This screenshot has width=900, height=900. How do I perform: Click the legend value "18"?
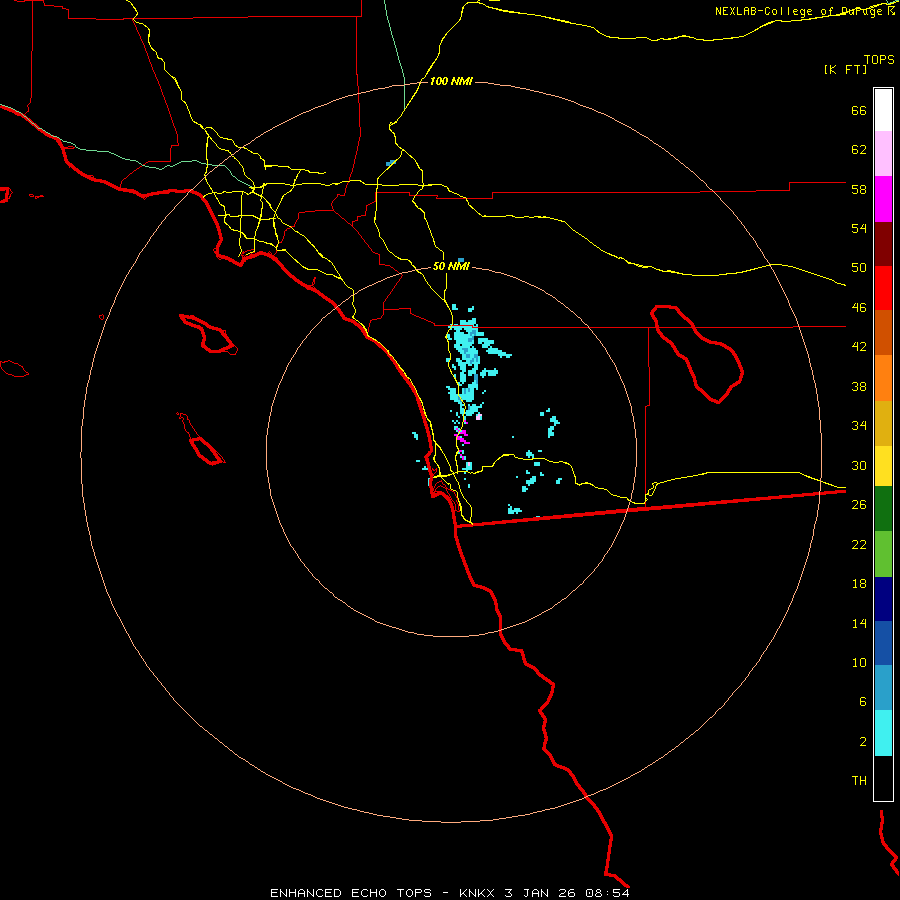859,584
